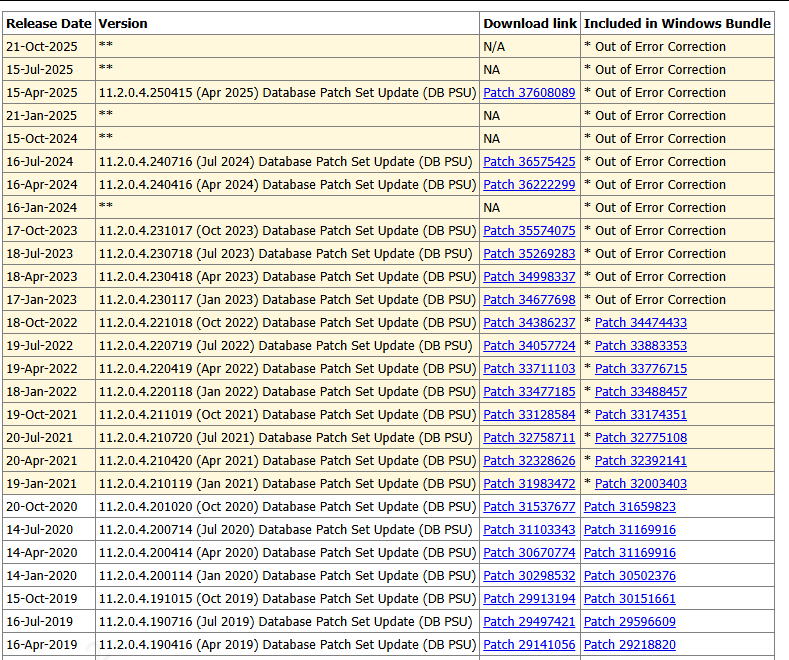Open Windows bundle Patch 32775108
This screenshot has width=789, height=660.
pyautogui.click(x=641, y=438)
